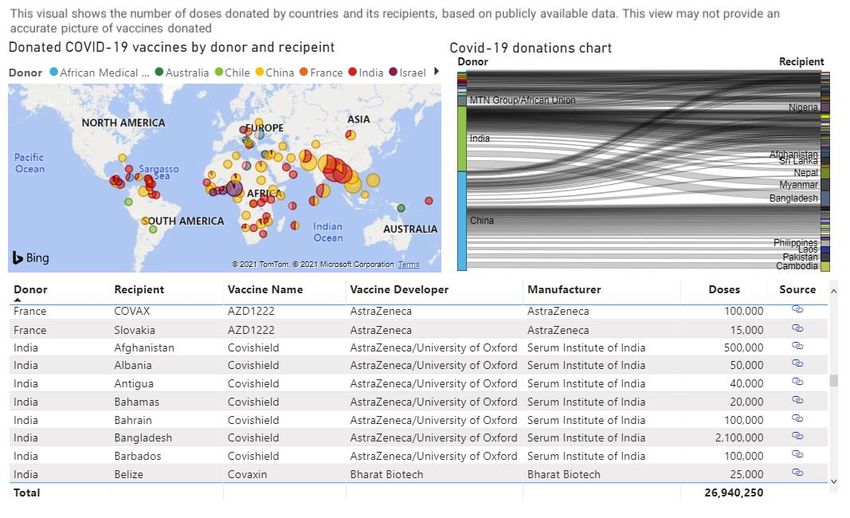
Task: Open source link for India Afghanistan row
Action: click(x=797, y=346)
